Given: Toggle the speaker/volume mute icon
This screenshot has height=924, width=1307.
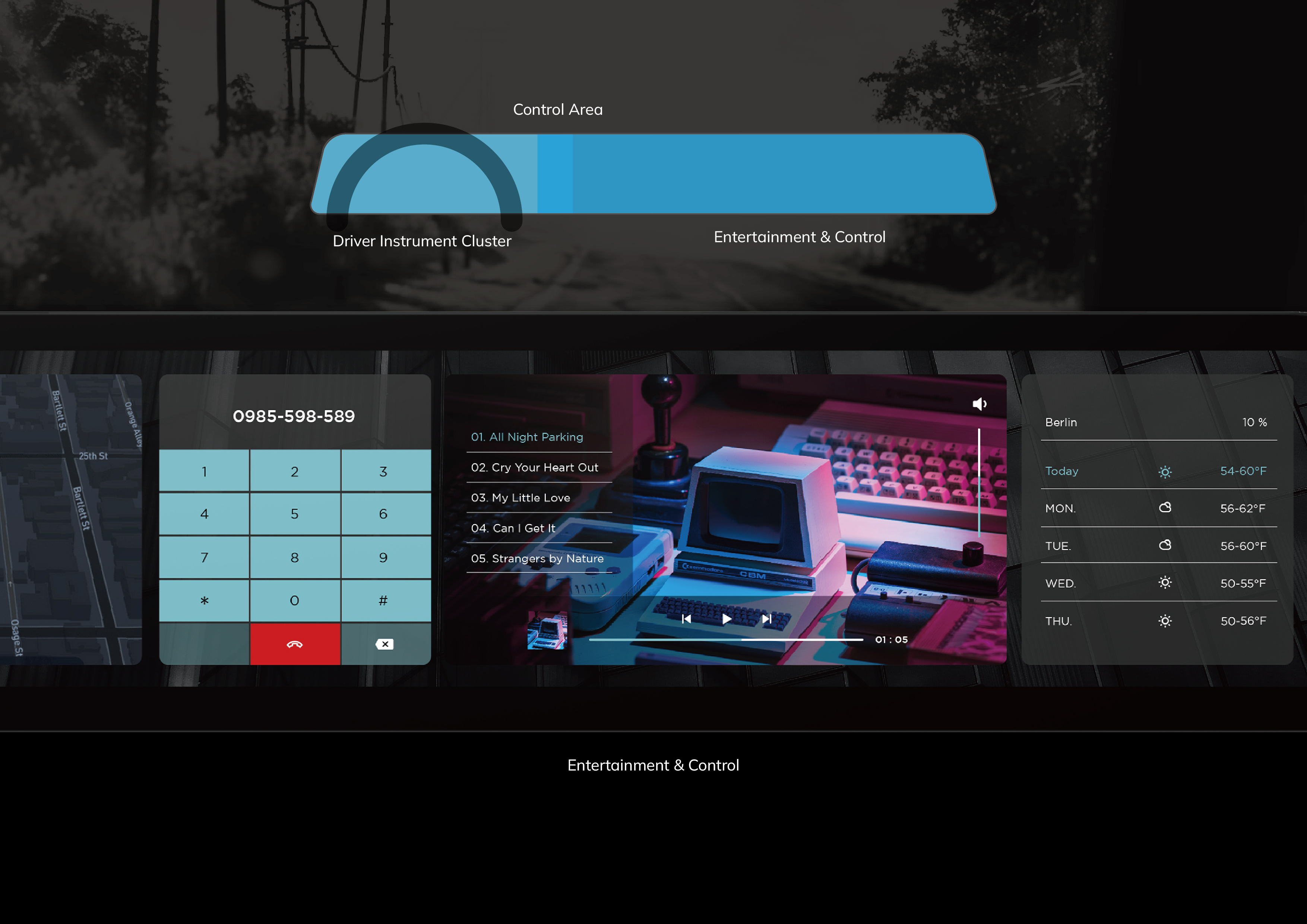Looking at the screenshot, I should (x=979, y=402).
